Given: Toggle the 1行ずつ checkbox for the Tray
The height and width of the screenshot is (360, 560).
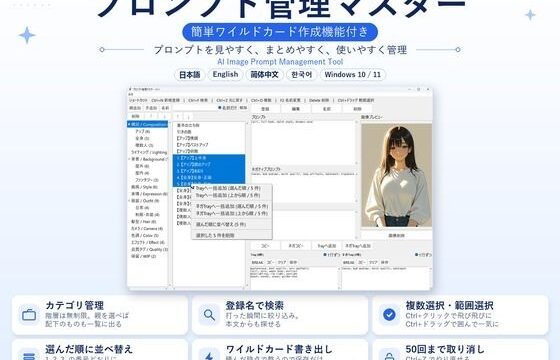Looking at the screenshot, I should point(325,255).
